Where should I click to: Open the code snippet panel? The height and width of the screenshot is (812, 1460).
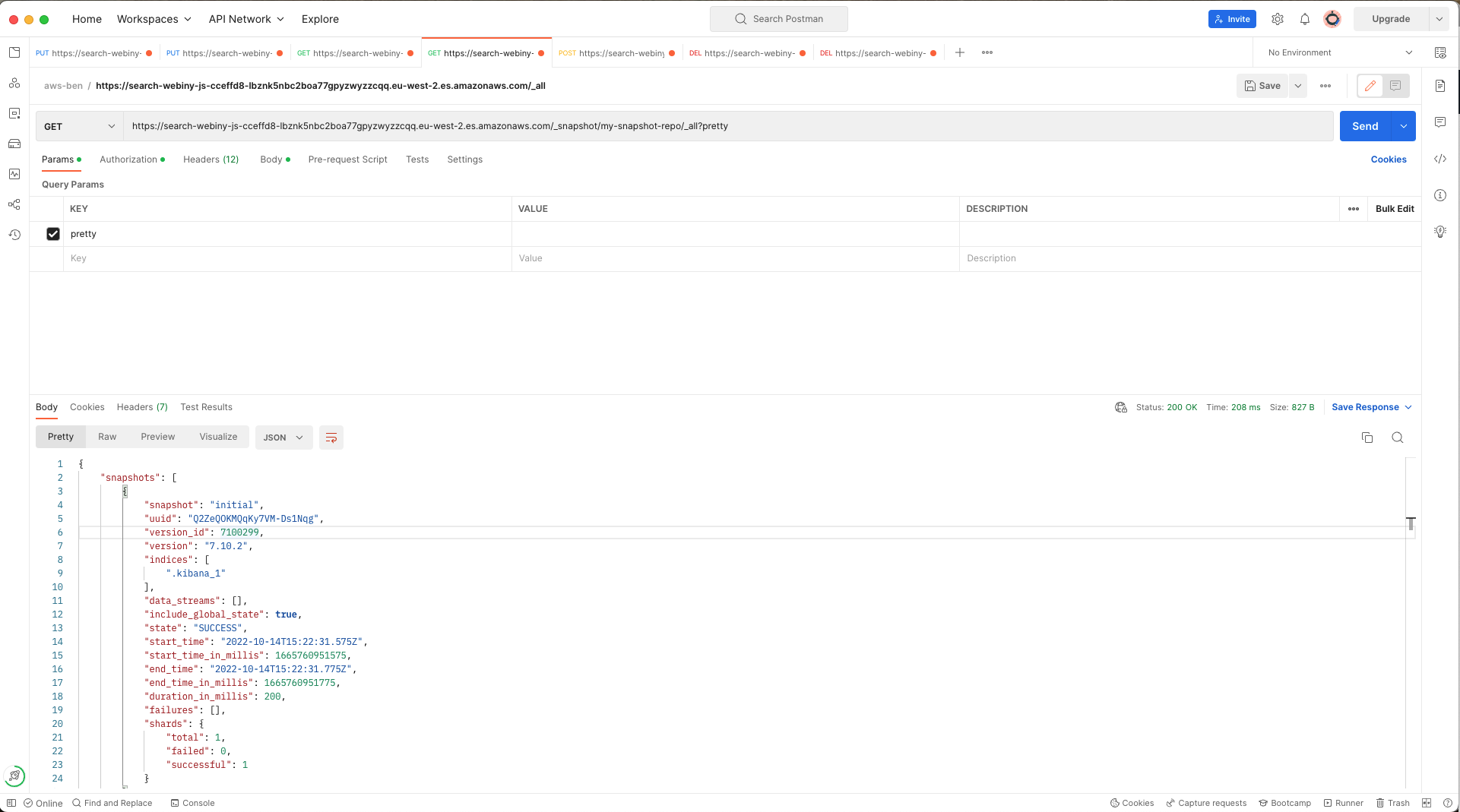[1440, 159]
